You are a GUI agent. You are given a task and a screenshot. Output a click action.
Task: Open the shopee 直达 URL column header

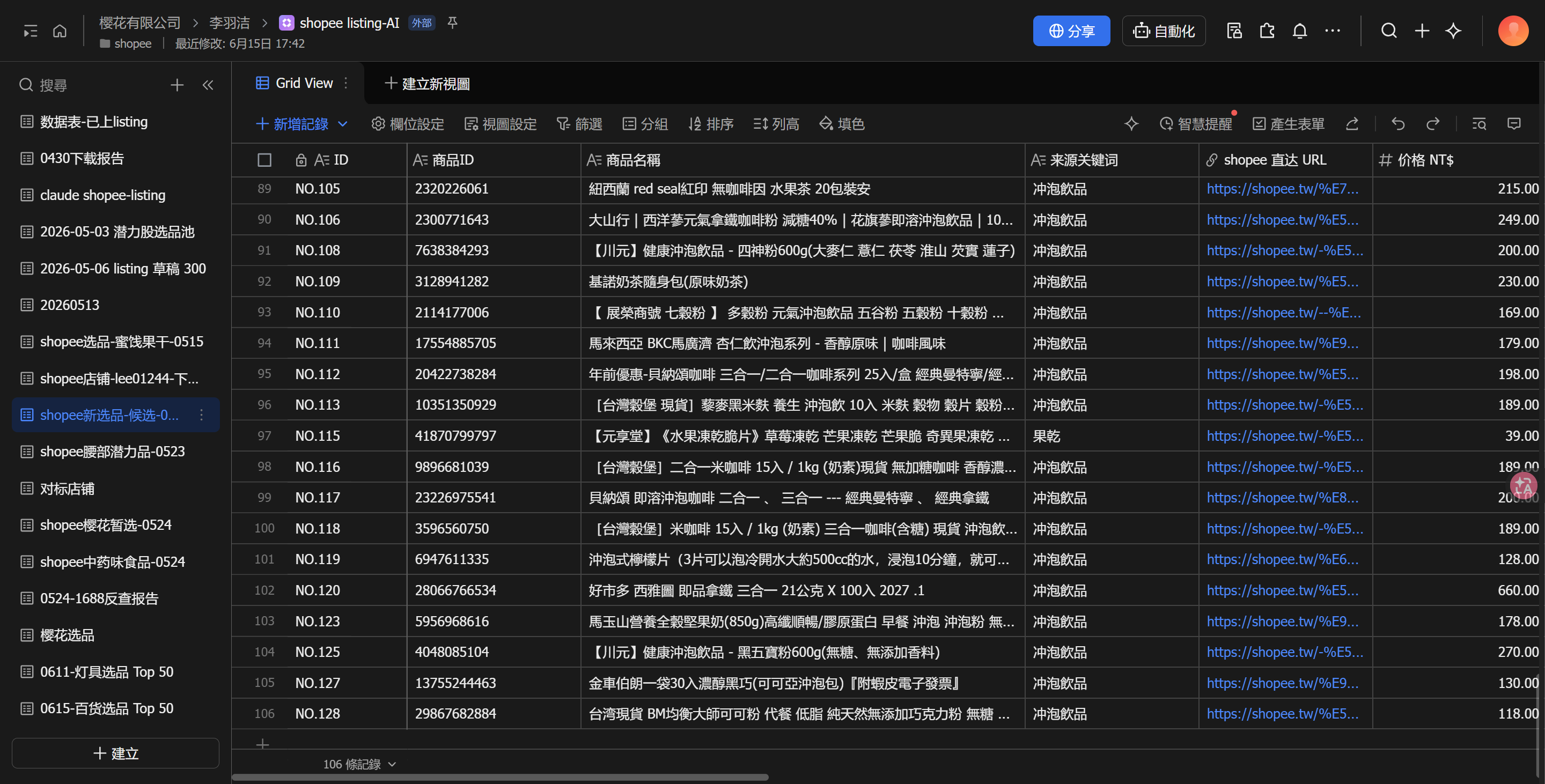click(1286, 160)
